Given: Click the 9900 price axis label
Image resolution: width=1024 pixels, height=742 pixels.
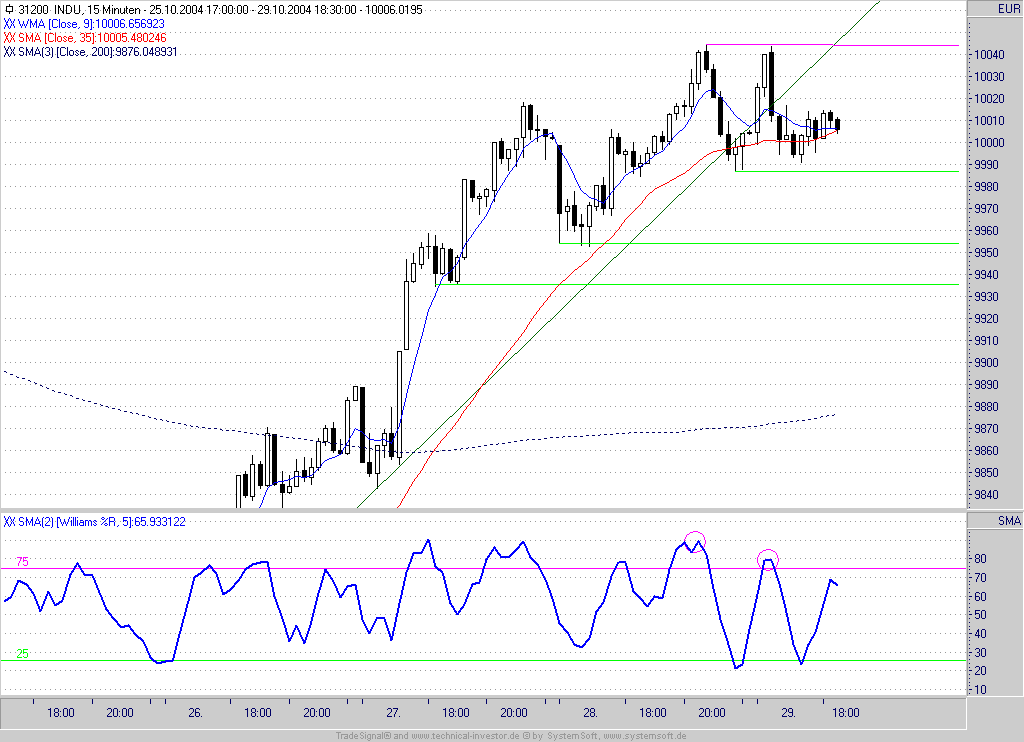Looking at the screenshot, I should [987, 363].
